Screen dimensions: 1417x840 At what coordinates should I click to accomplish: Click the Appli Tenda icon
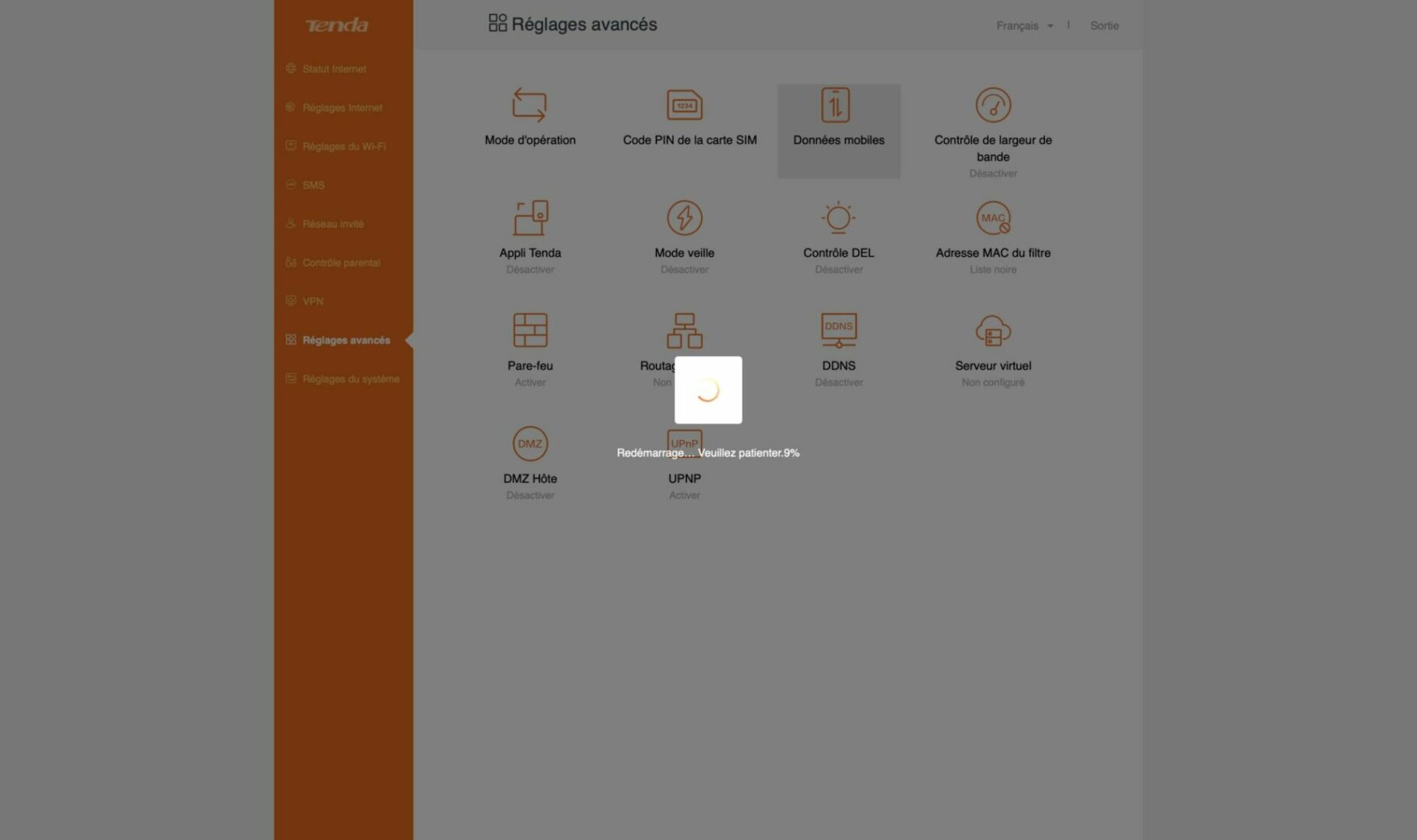[x=530, y=219]
